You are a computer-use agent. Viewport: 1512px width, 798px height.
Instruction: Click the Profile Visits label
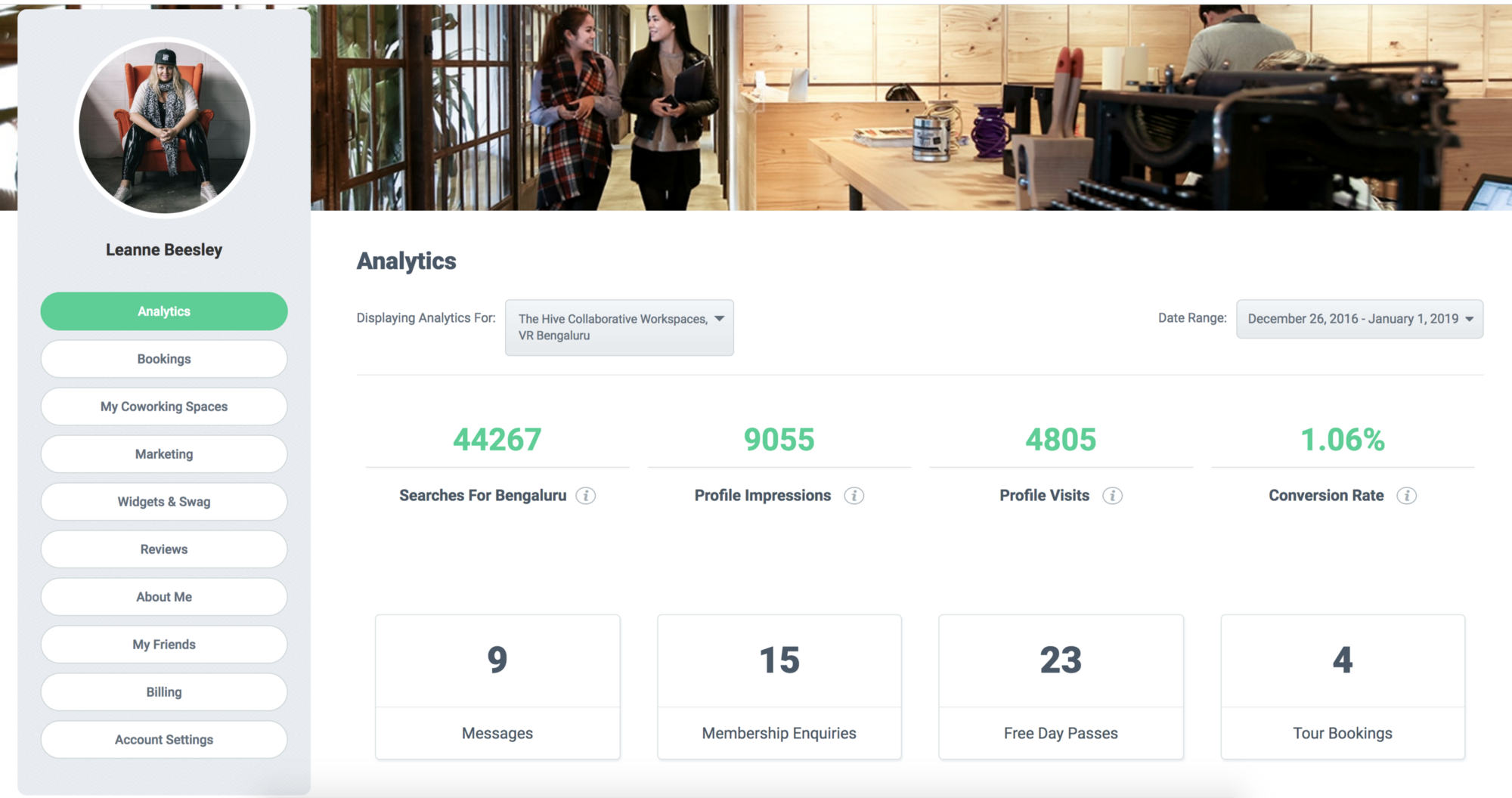[1044, 496]
